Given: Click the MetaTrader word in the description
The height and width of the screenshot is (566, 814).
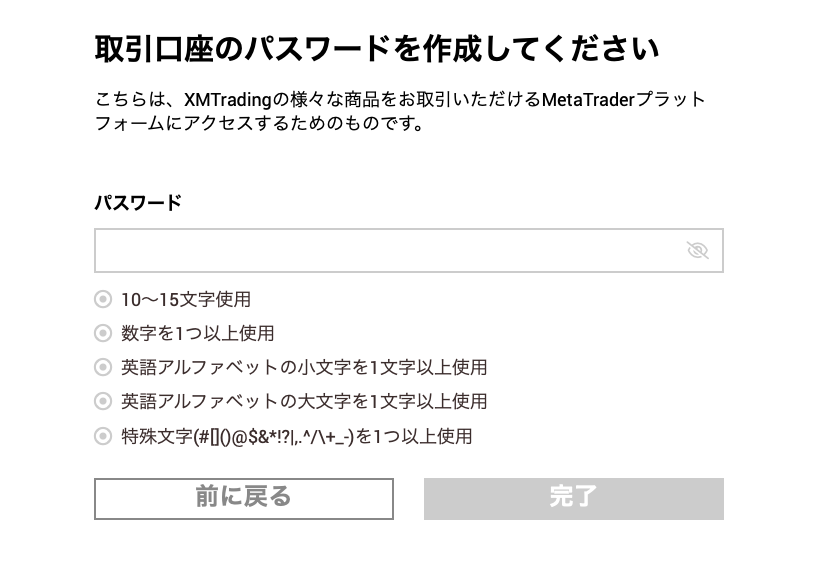Looking at the screenshot, I should tap(588, 99).
